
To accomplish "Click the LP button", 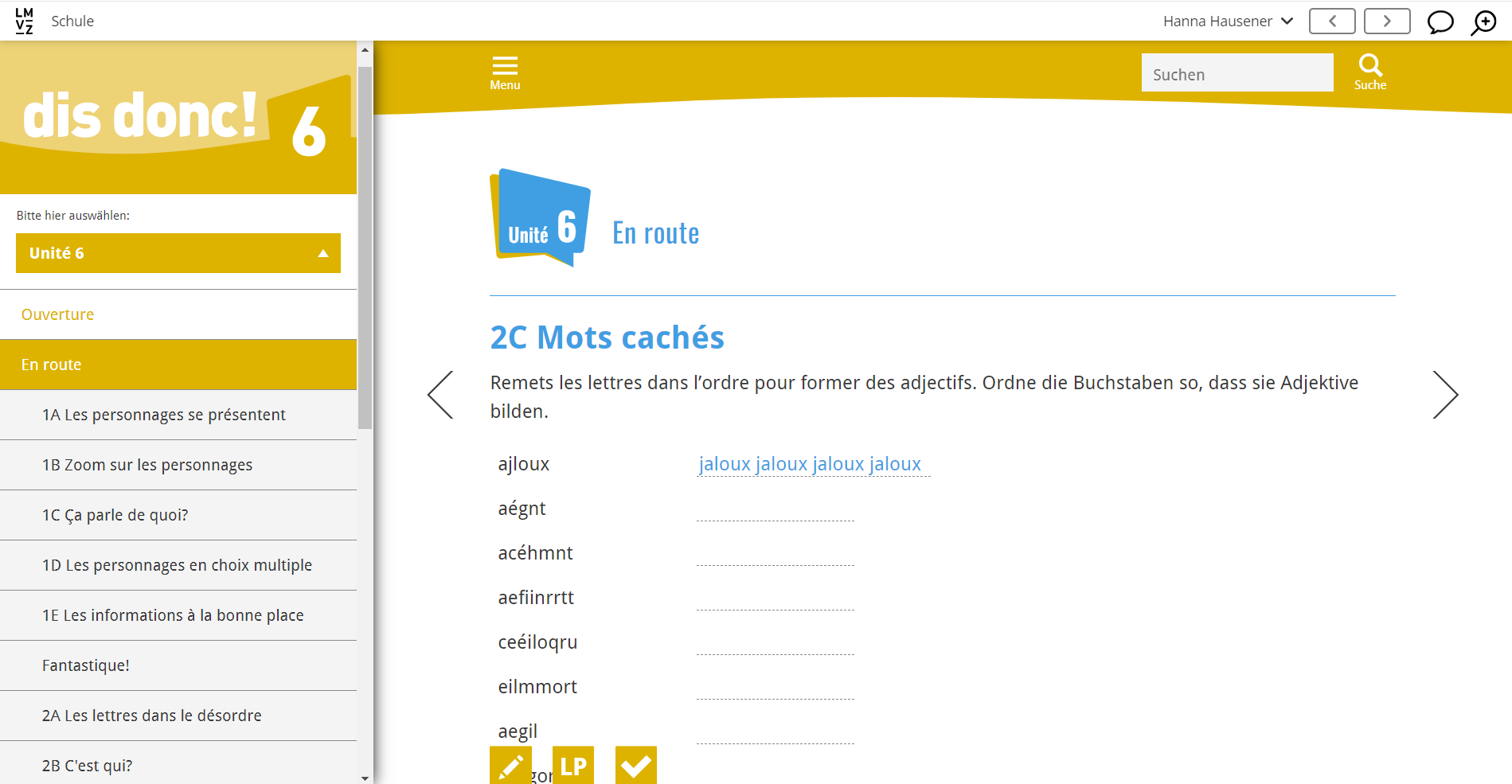I will pos(573,765).
